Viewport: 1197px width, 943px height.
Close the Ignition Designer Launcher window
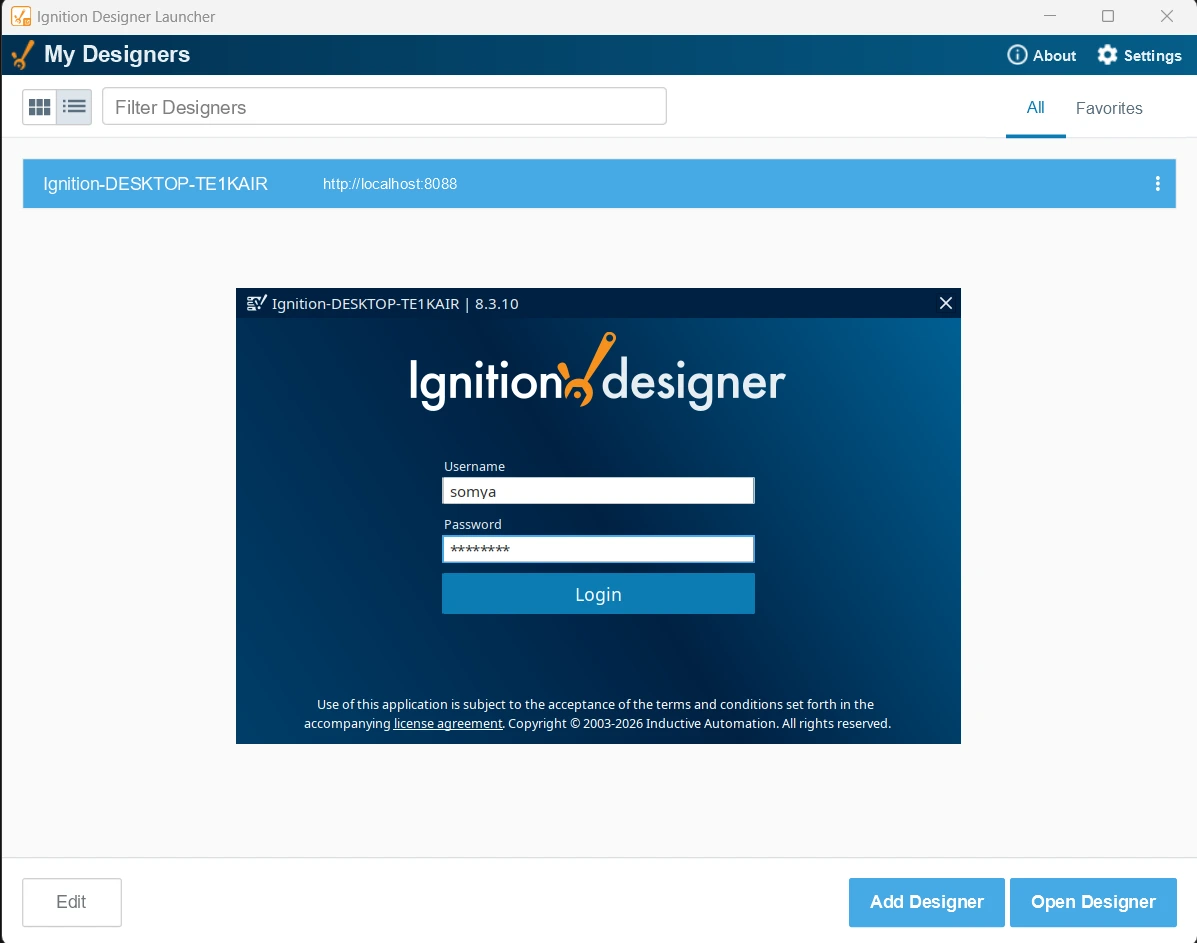[1166, 16]
